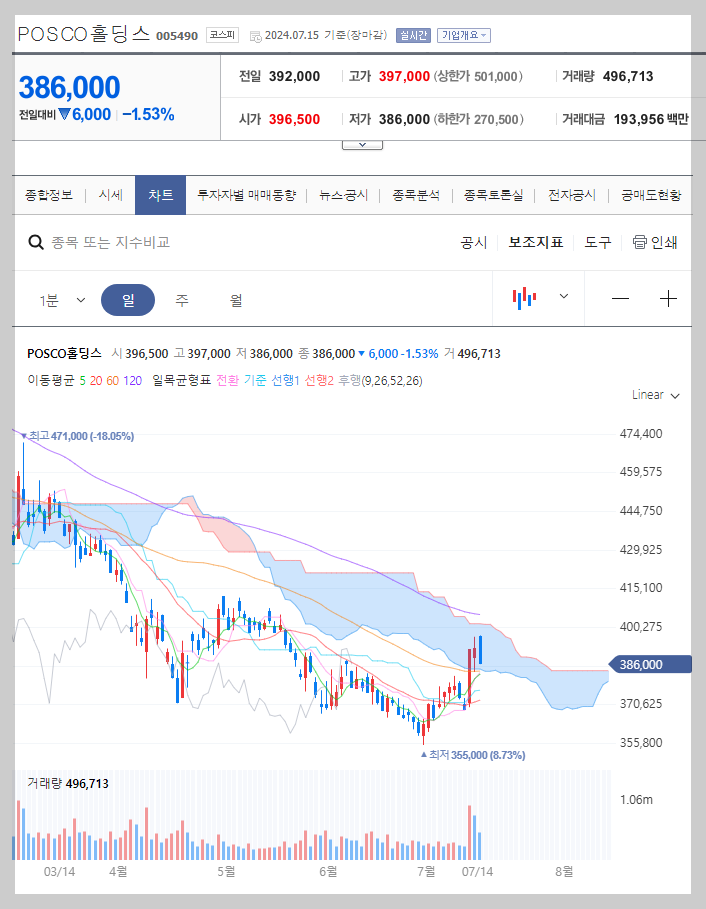Open the 1분 interval dropdown

(60, 299)
